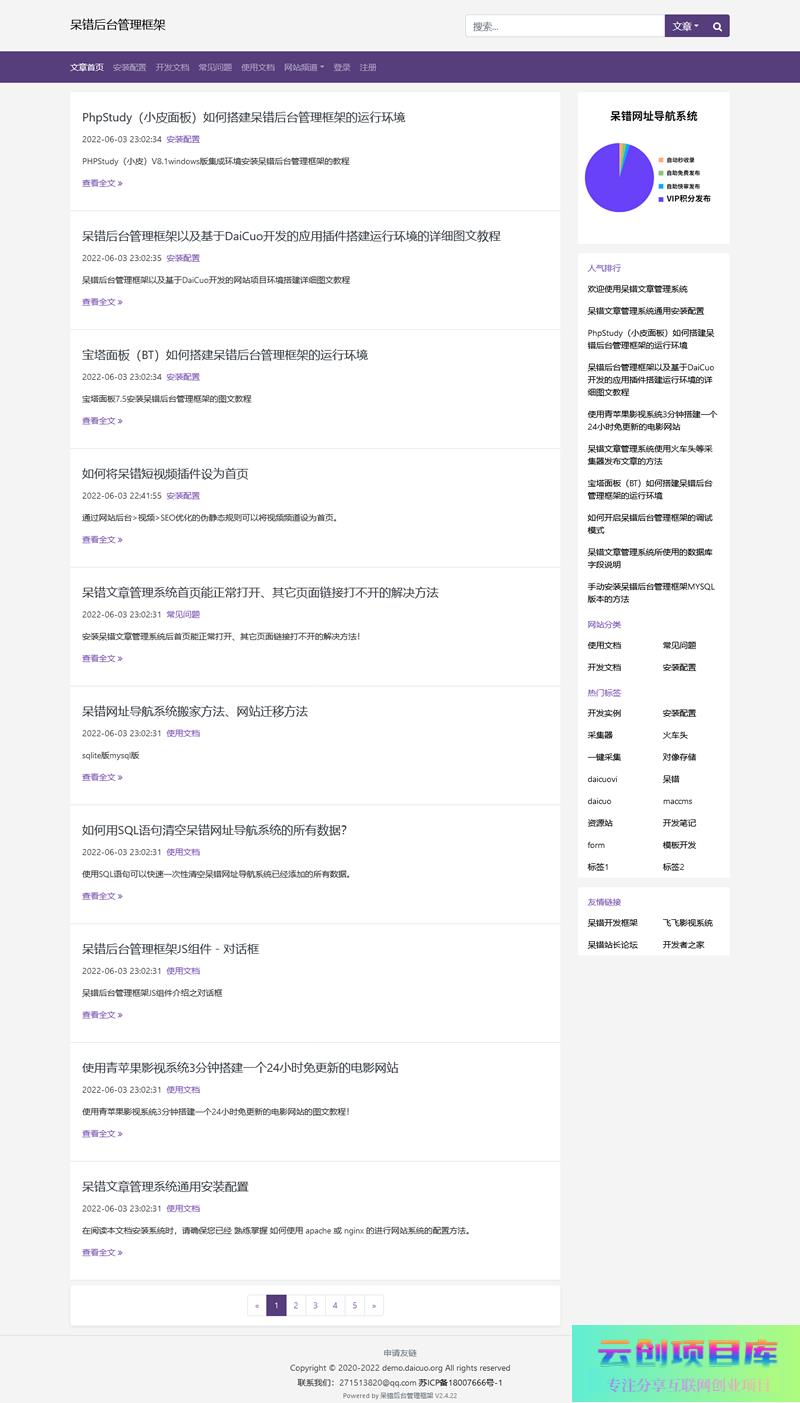Go to 常见问题 in navigation bar
Image resolution: width=800 pixels, height=1403 pixels.
[215, 67]
